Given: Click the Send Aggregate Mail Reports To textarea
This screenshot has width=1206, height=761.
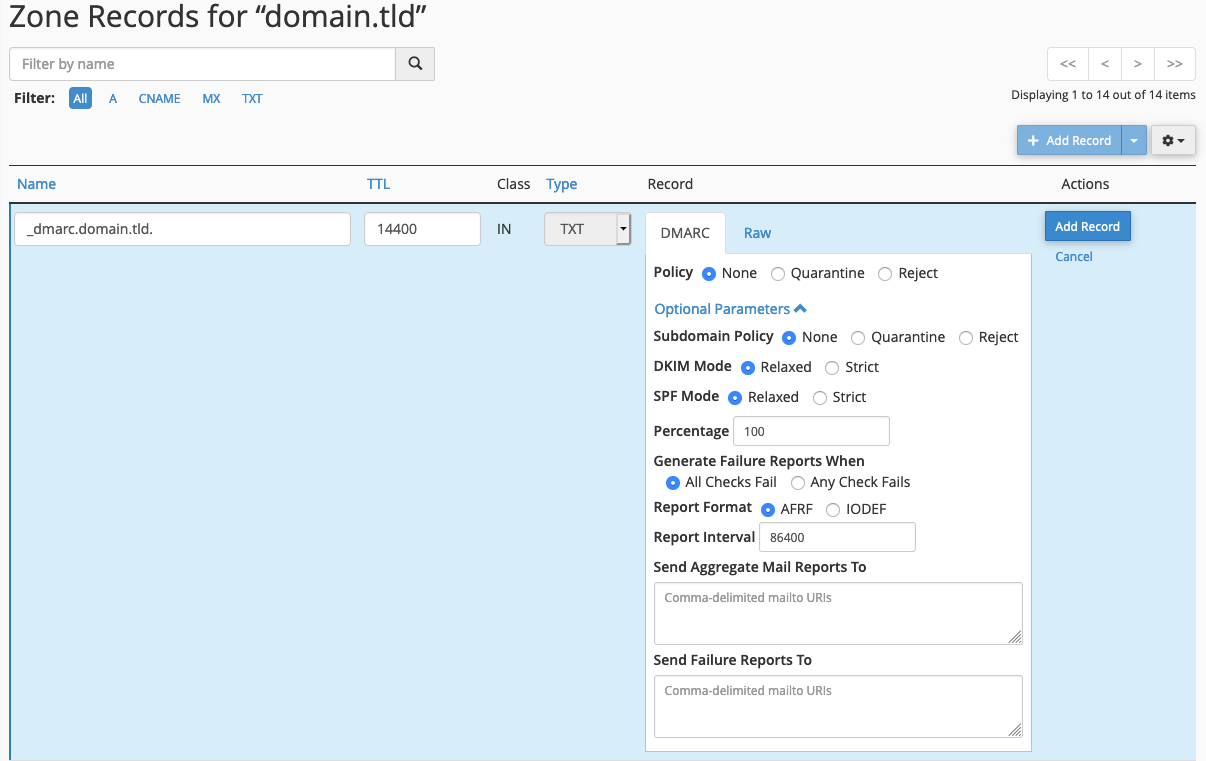Looking at the screenshot, I should [x=837, y=613].
